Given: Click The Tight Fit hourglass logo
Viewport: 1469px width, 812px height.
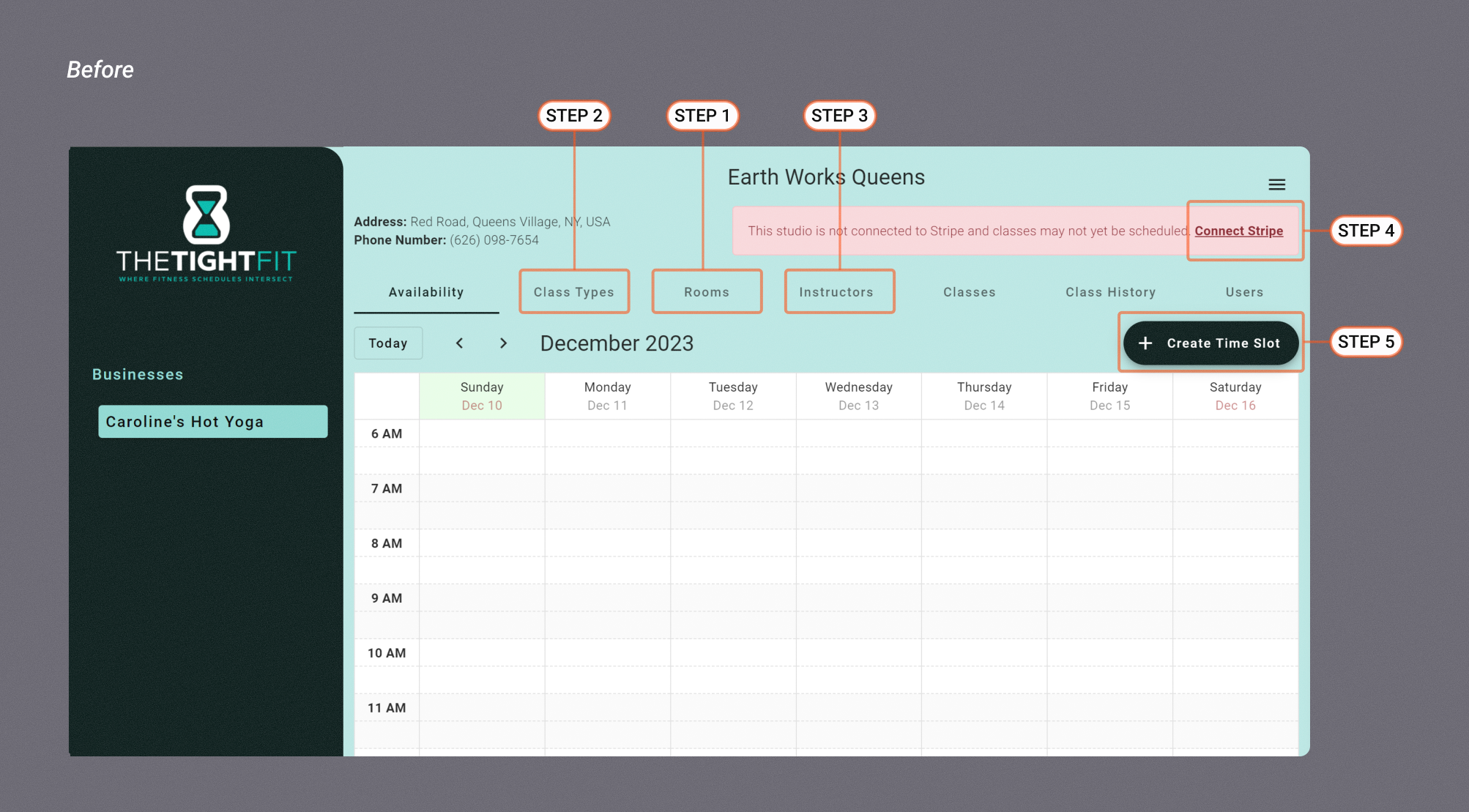Looking at the screenshot, I should (206, 233).
